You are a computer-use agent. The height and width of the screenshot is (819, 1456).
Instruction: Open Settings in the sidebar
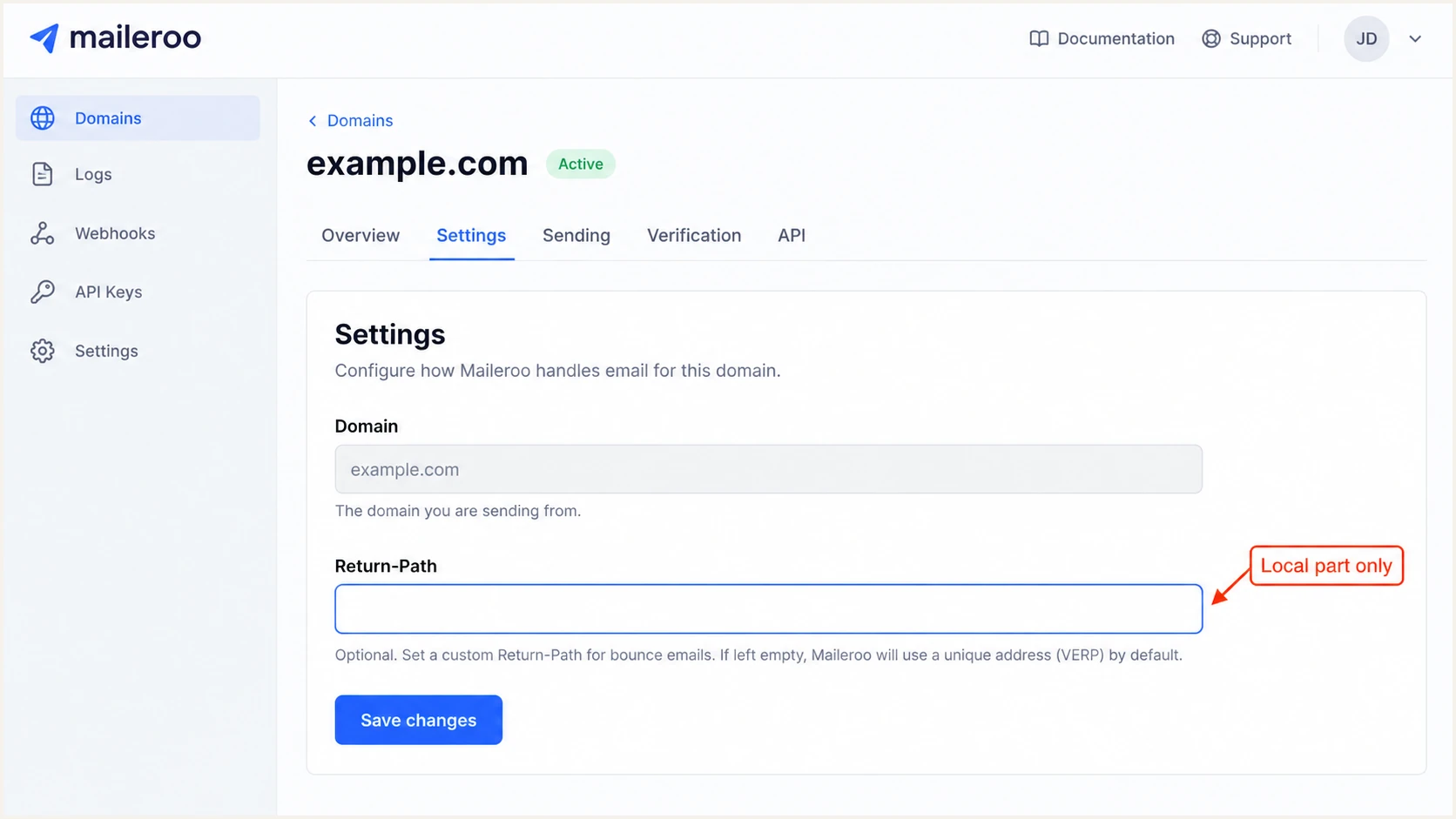point(106,351)
